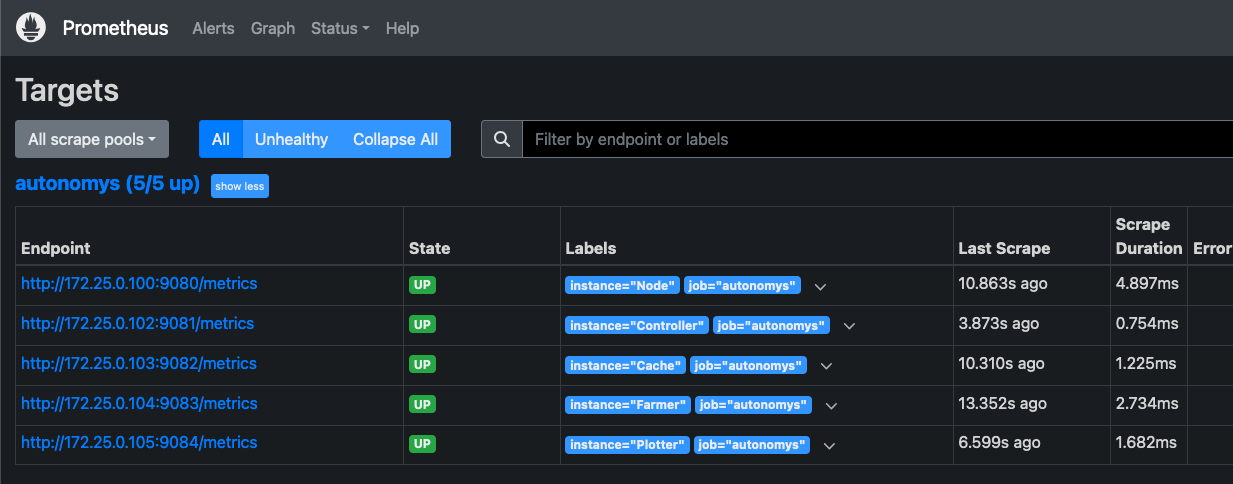Click the UP state badge for Plotter row
The width and height of the screenshot is (1233, 484).
[x=422, y=444]
